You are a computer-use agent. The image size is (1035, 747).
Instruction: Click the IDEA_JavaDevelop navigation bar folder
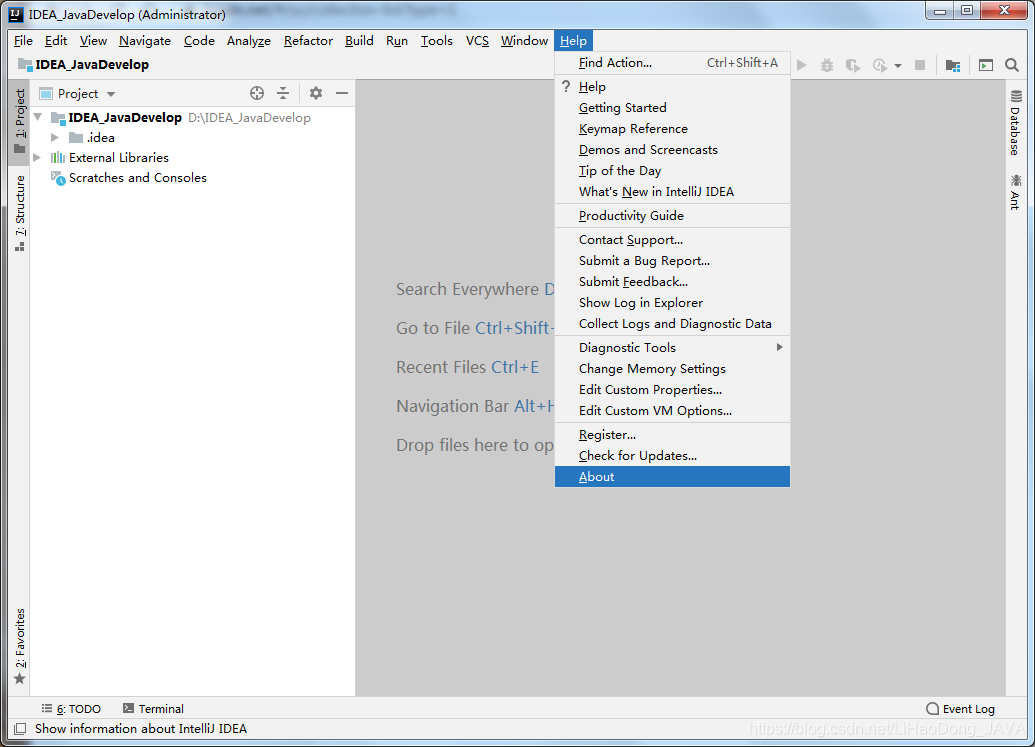pyautogui.click(x=84, y=65)
